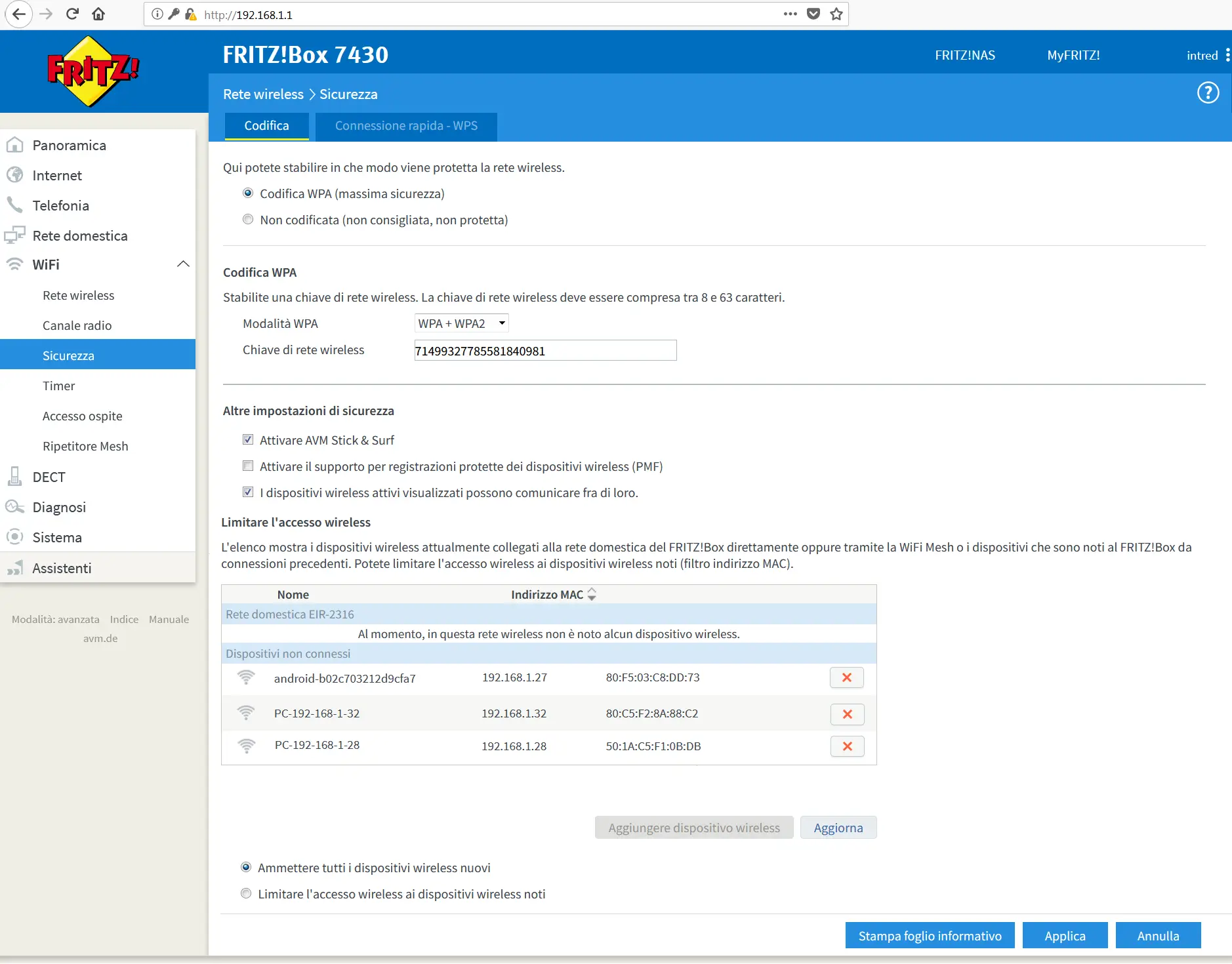The image size is (1232, 964).
Task: Open the user menu dots next to intred
Action: [x=1227, y=55]
